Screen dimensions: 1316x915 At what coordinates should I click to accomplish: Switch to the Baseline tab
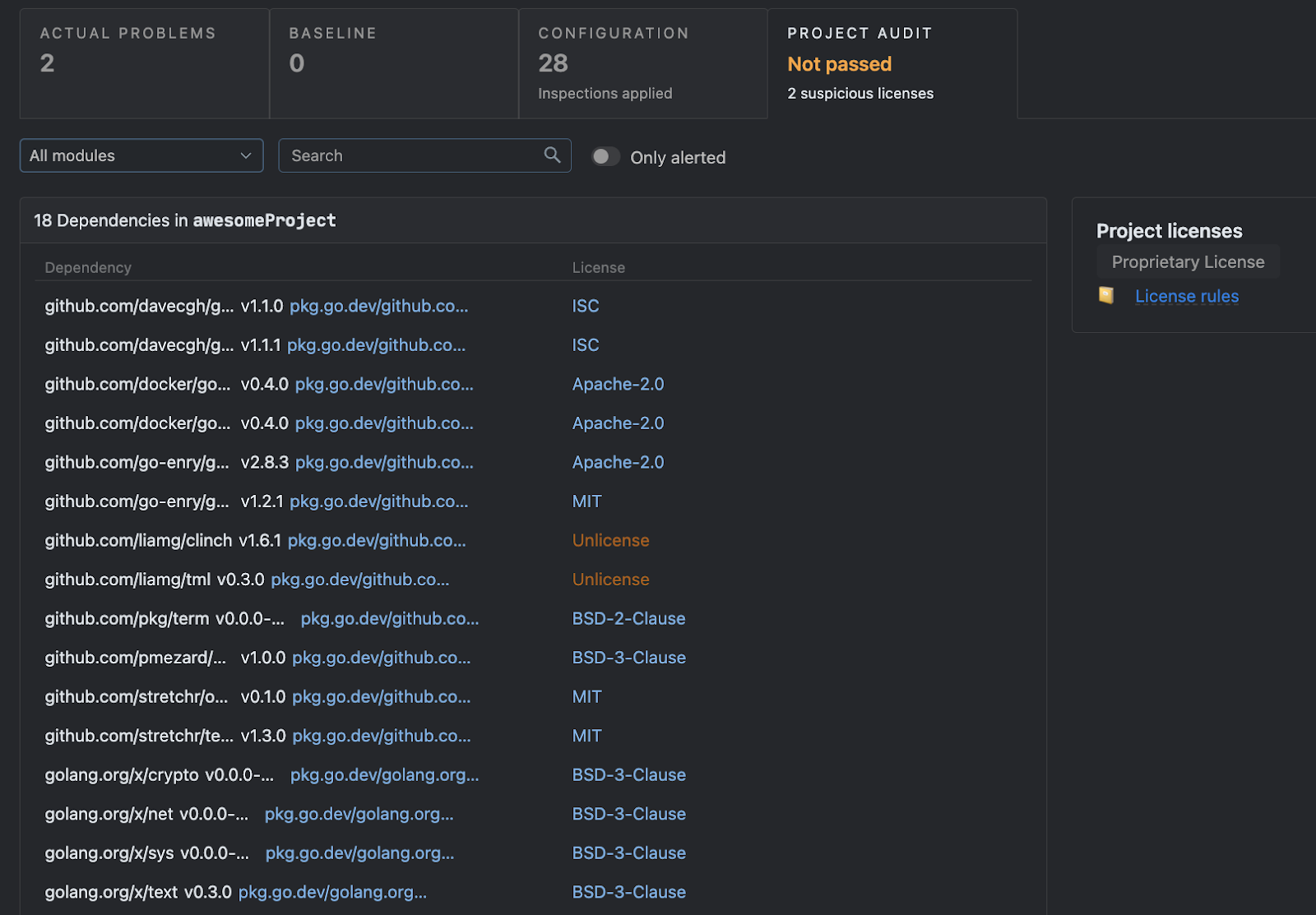point(394,63)
